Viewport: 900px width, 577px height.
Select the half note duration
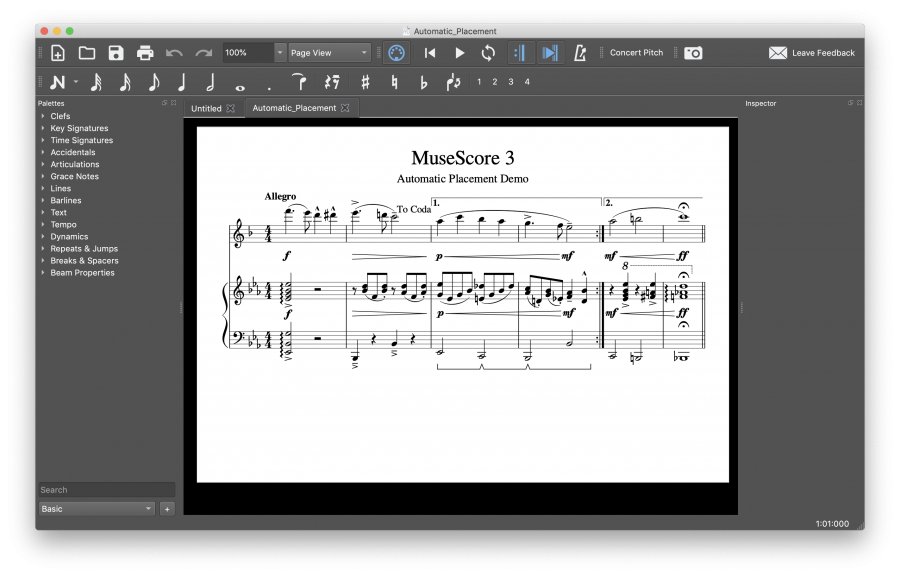pyautogui.click(x=211, y=82)
